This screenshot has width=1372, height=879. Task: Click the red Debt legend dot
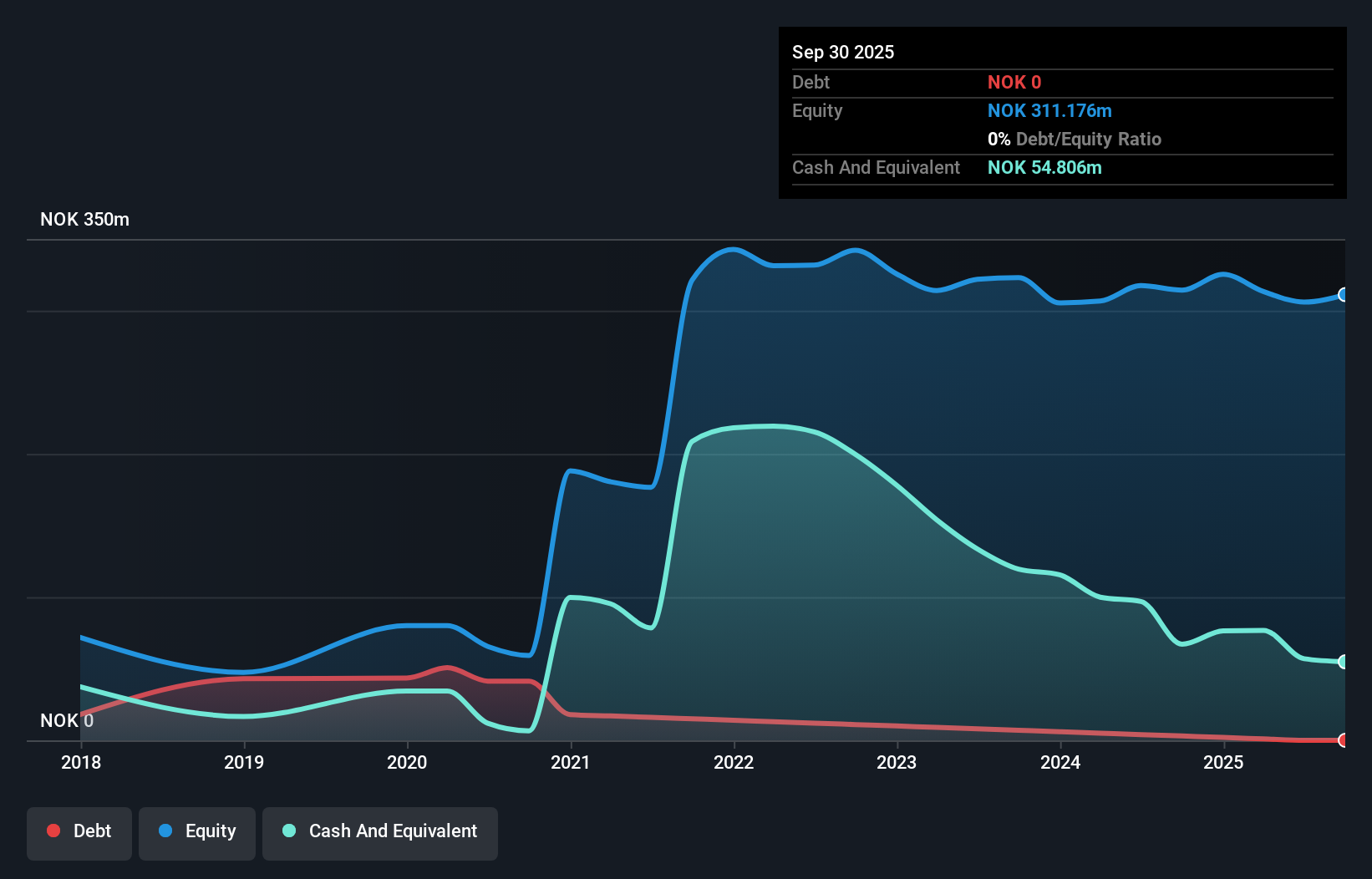(x=53, y=831)
